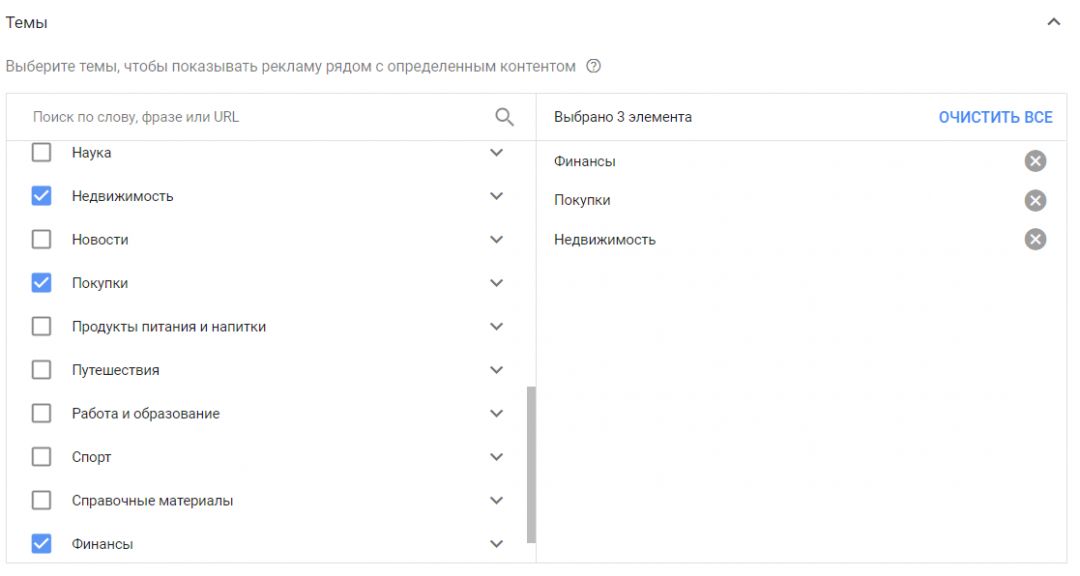
Task: Click the search magnifier icon
Action: click(504, 117)
